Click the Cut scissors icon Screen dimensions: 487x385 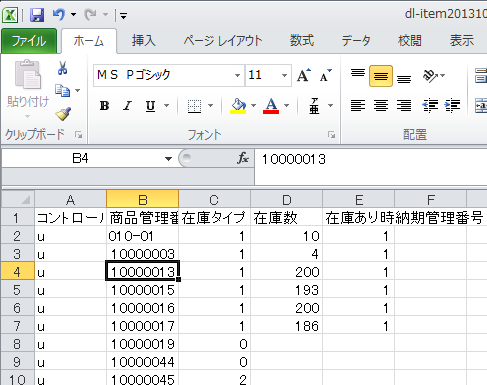62,68
